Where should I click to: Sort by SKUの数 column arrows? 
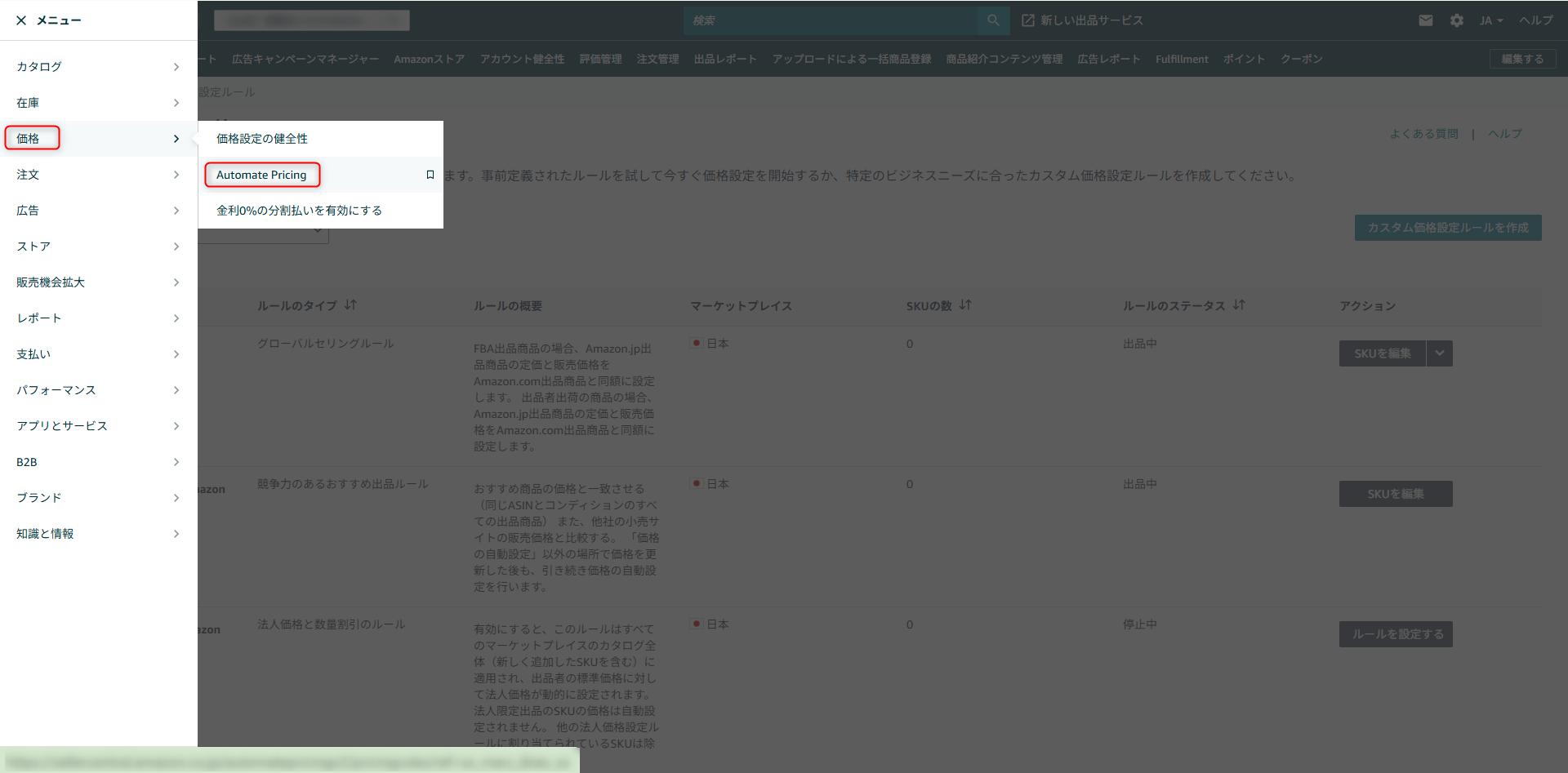point(965,305)
